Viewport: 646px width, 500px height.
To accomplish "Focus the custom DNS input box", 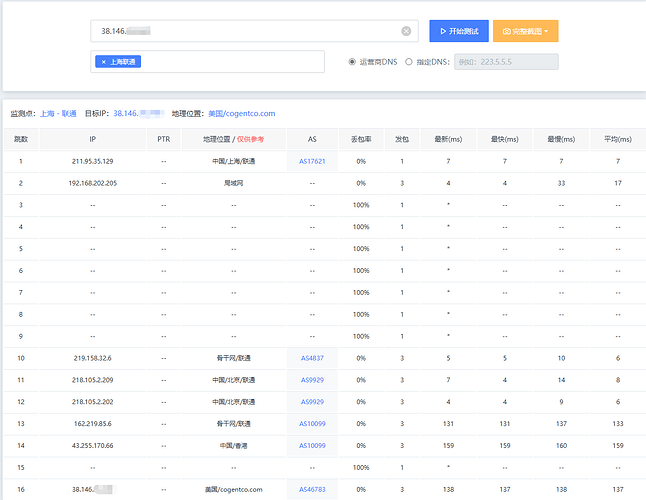I will (x=505, y=62).
